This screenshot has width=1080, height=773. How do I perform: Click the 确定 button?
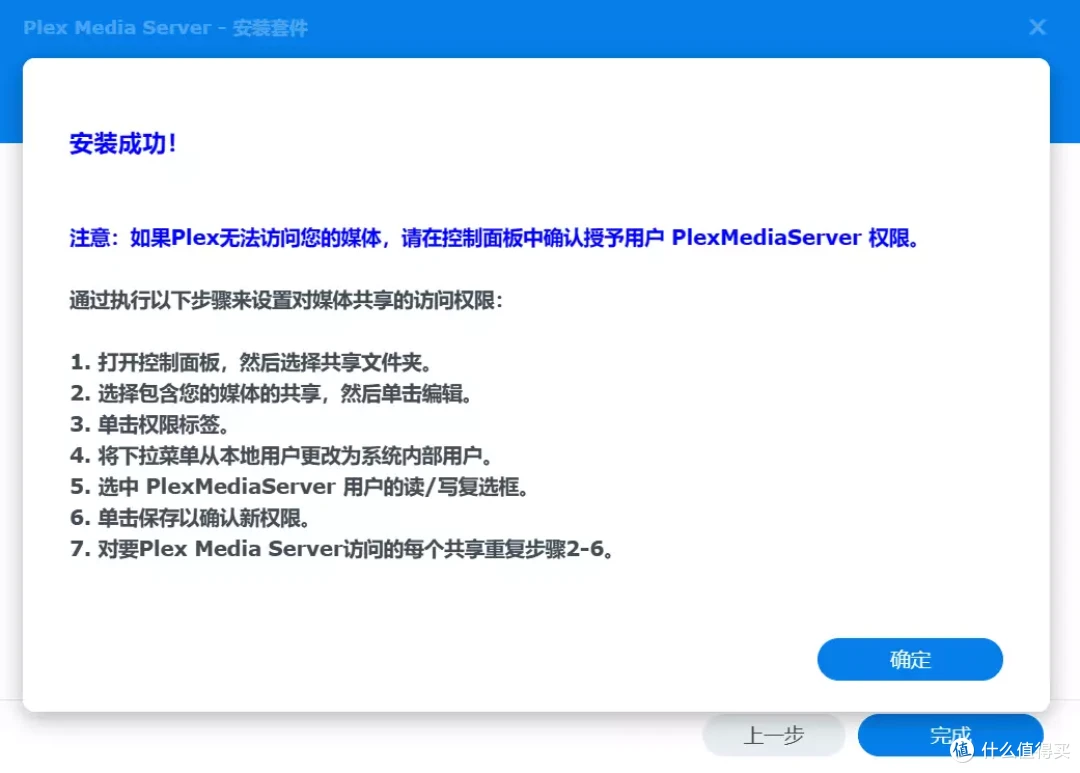pos(909,659)
